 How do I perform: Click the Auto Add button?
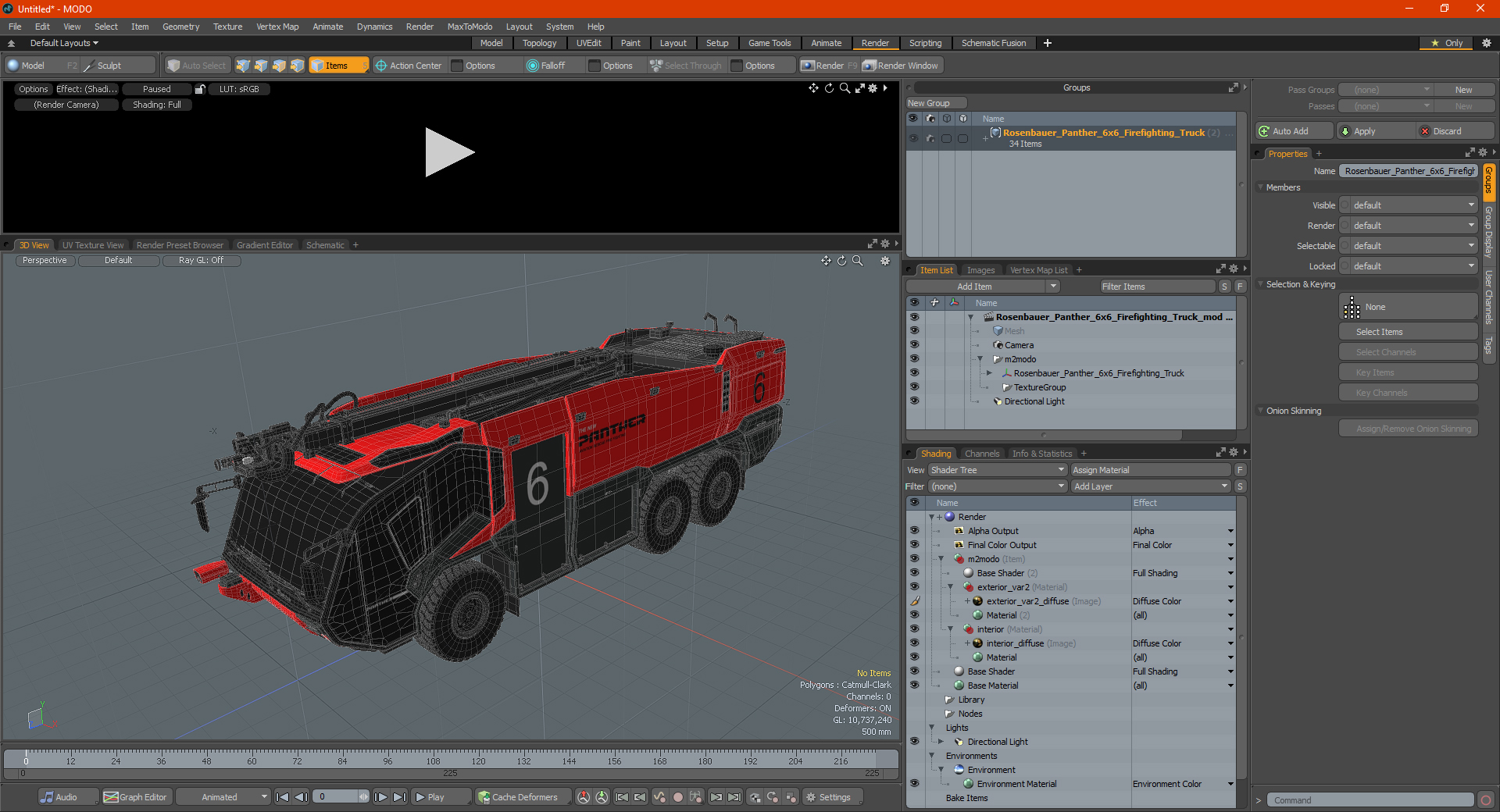[x=1294, y=131]
